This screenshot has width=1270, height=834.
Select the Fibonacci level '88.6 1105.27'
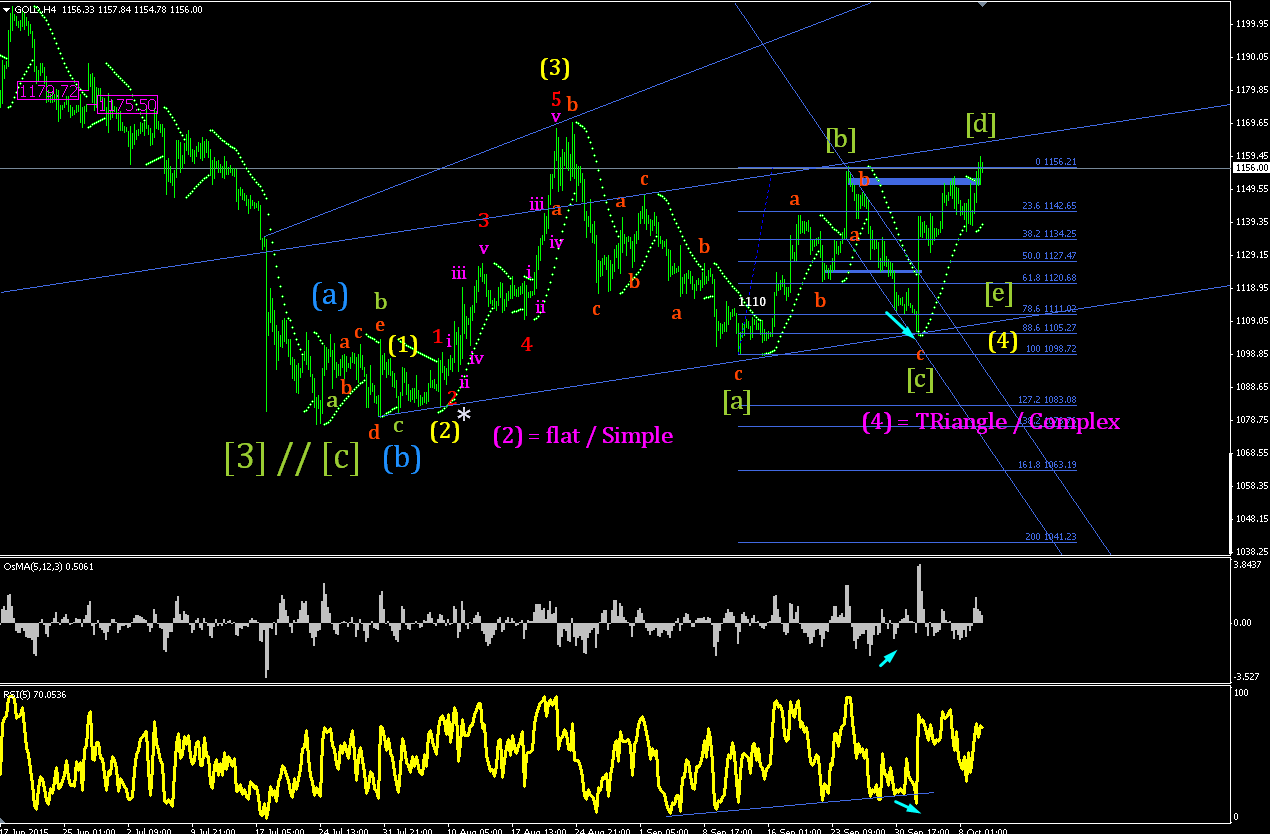click(x=1049, y=327)
